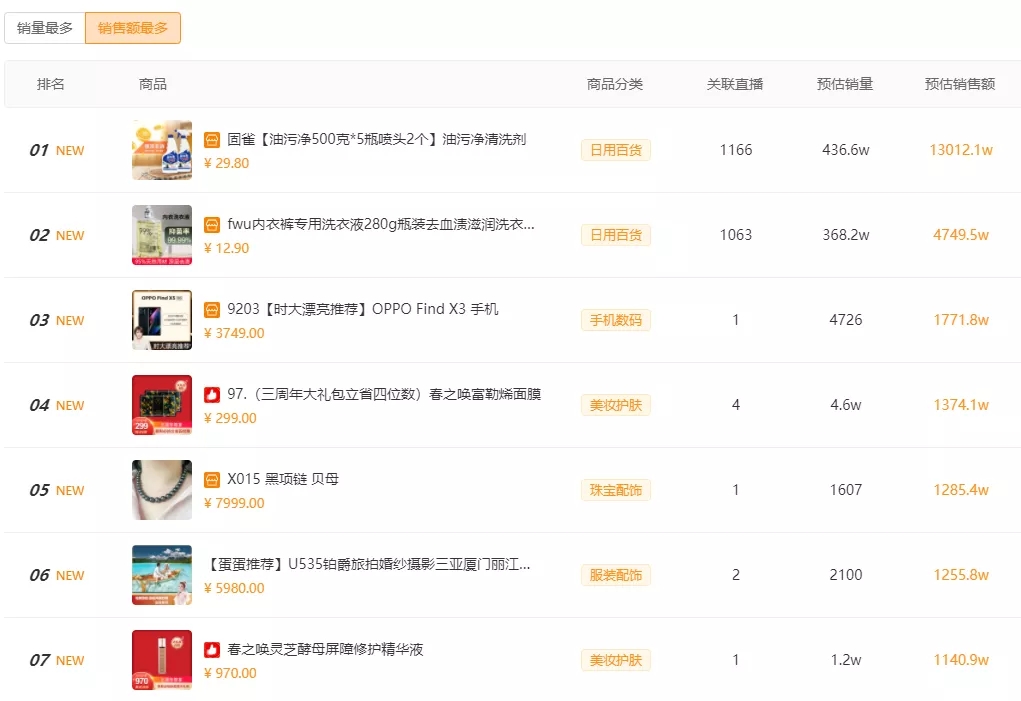Click the 日用百货 tag in row 01

[616, 150]
